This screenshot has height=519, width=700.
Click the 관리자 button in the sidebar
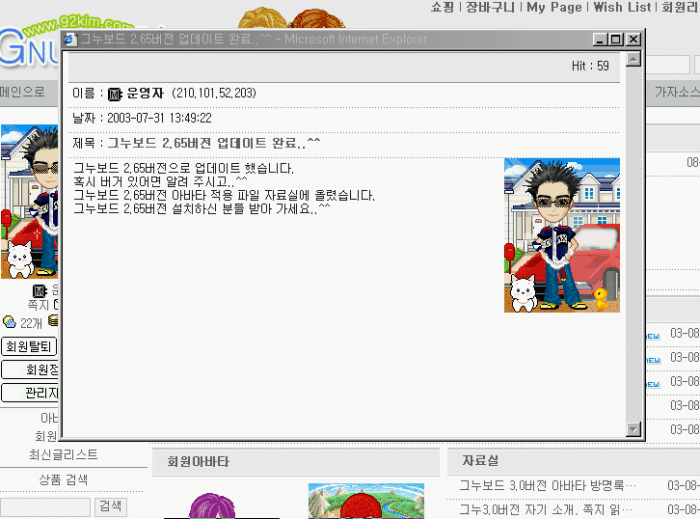coord(30,393)
